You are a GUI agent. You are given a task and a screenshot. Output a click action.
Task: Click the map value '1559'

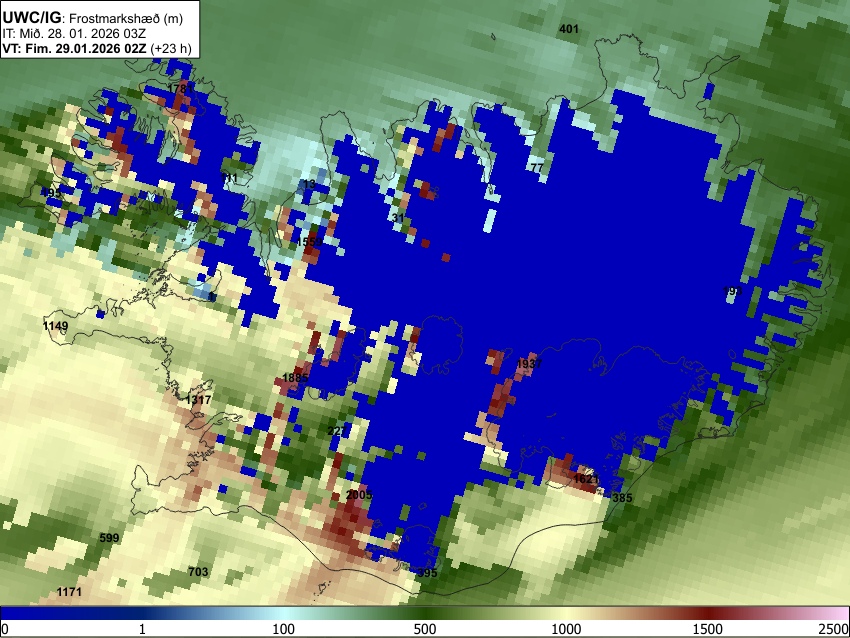[309, 242]
